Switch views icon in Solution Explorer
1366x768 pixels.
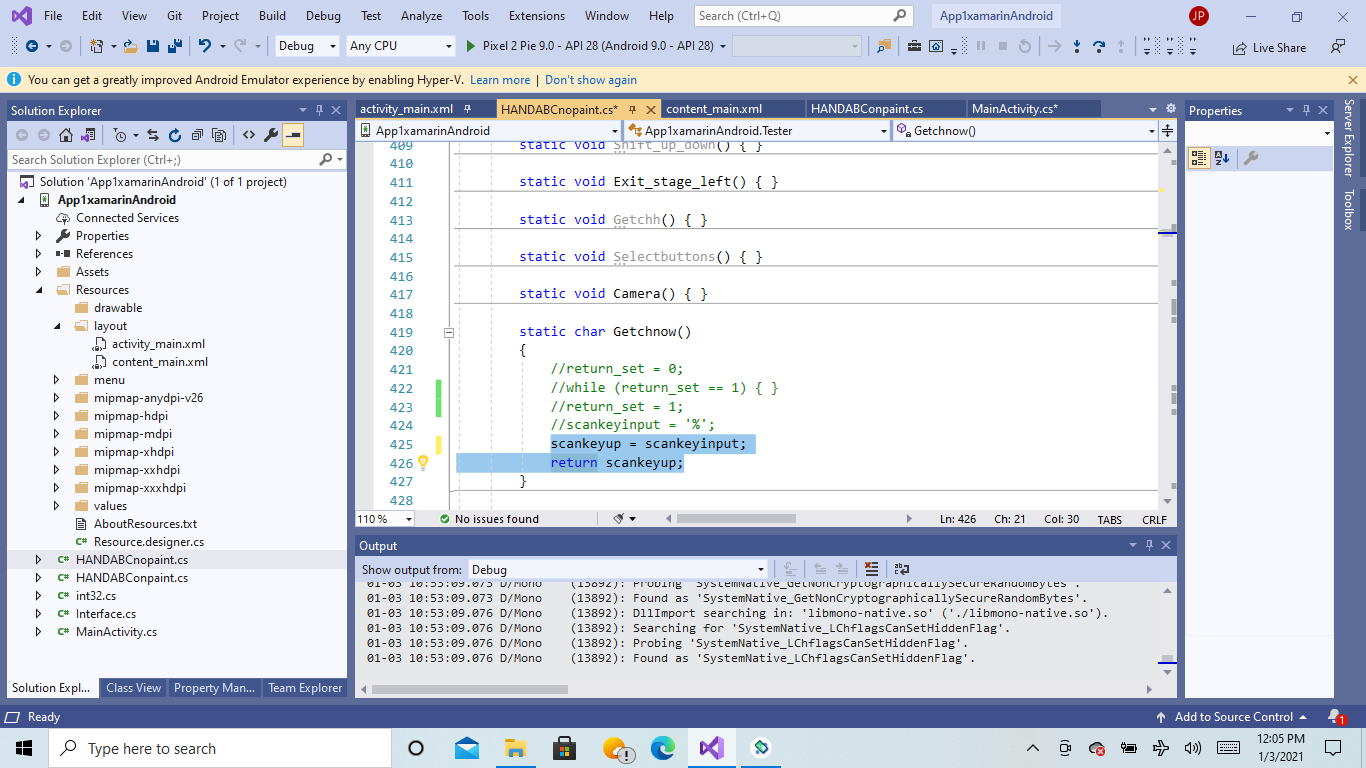point(88,135)
